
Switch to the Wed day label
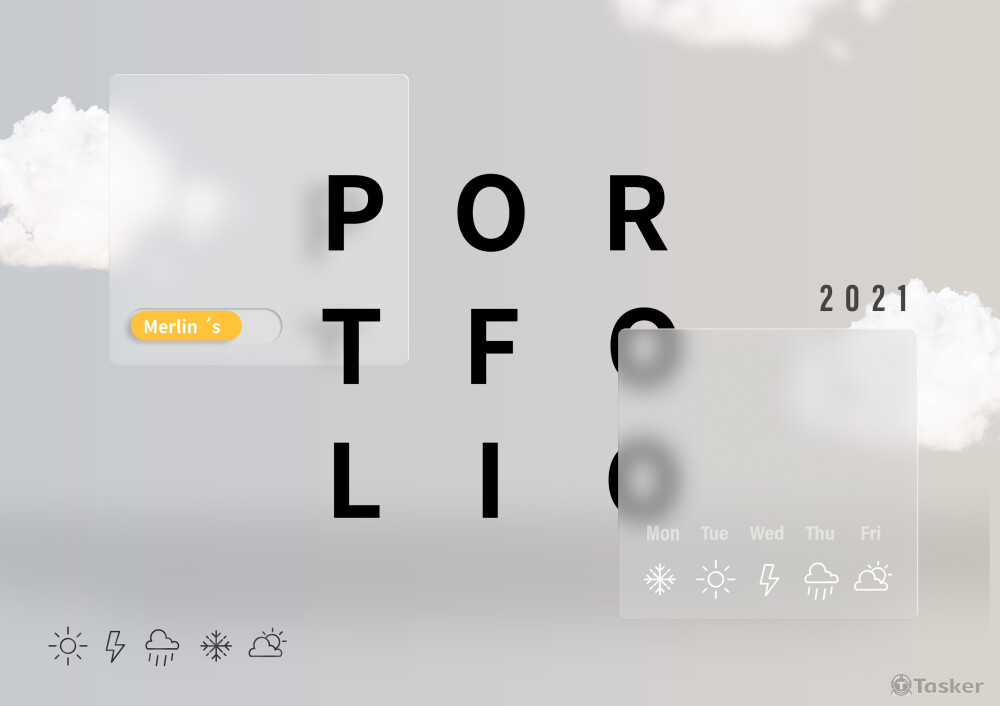tap(767, 533)
